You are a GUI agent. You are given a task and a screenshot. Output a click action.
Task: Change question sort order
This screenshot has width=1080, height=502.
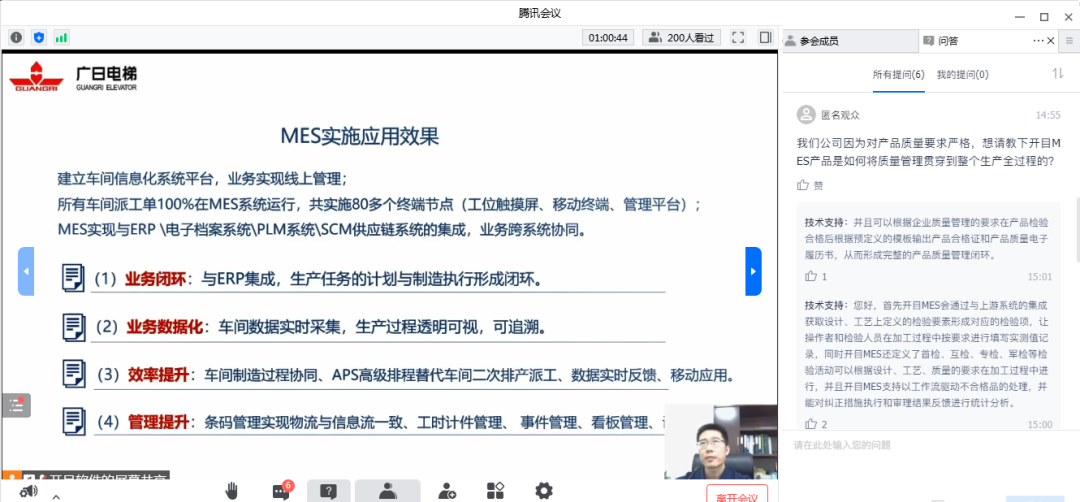(1058, 74)
